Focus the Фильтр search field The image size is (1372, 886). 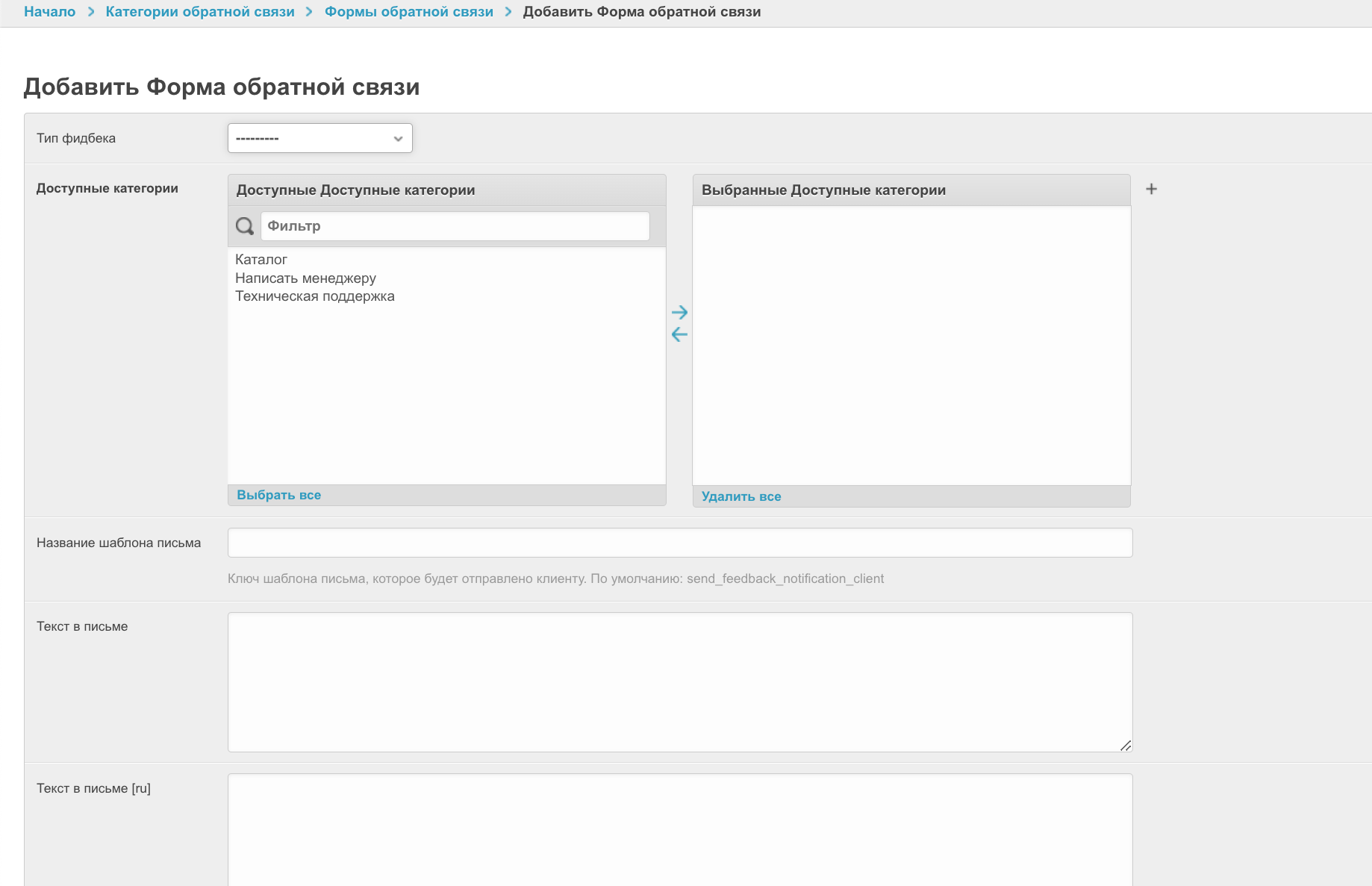[455, 226]
